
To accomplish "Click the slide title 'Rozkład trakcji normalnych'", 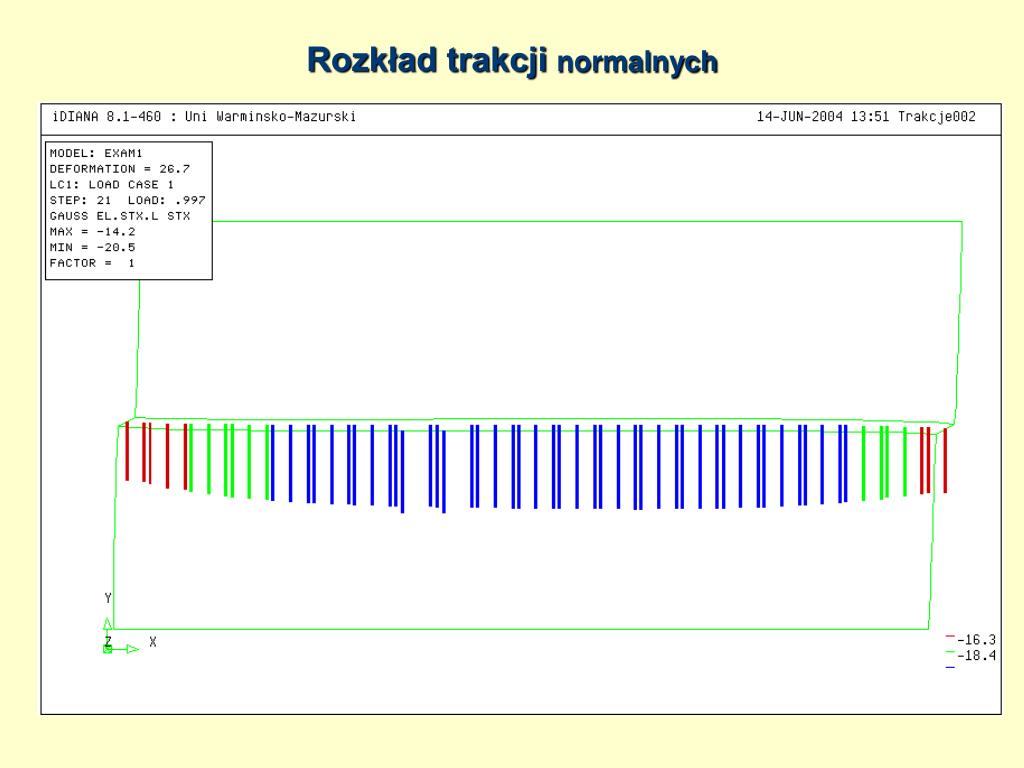I will point(513,61).
